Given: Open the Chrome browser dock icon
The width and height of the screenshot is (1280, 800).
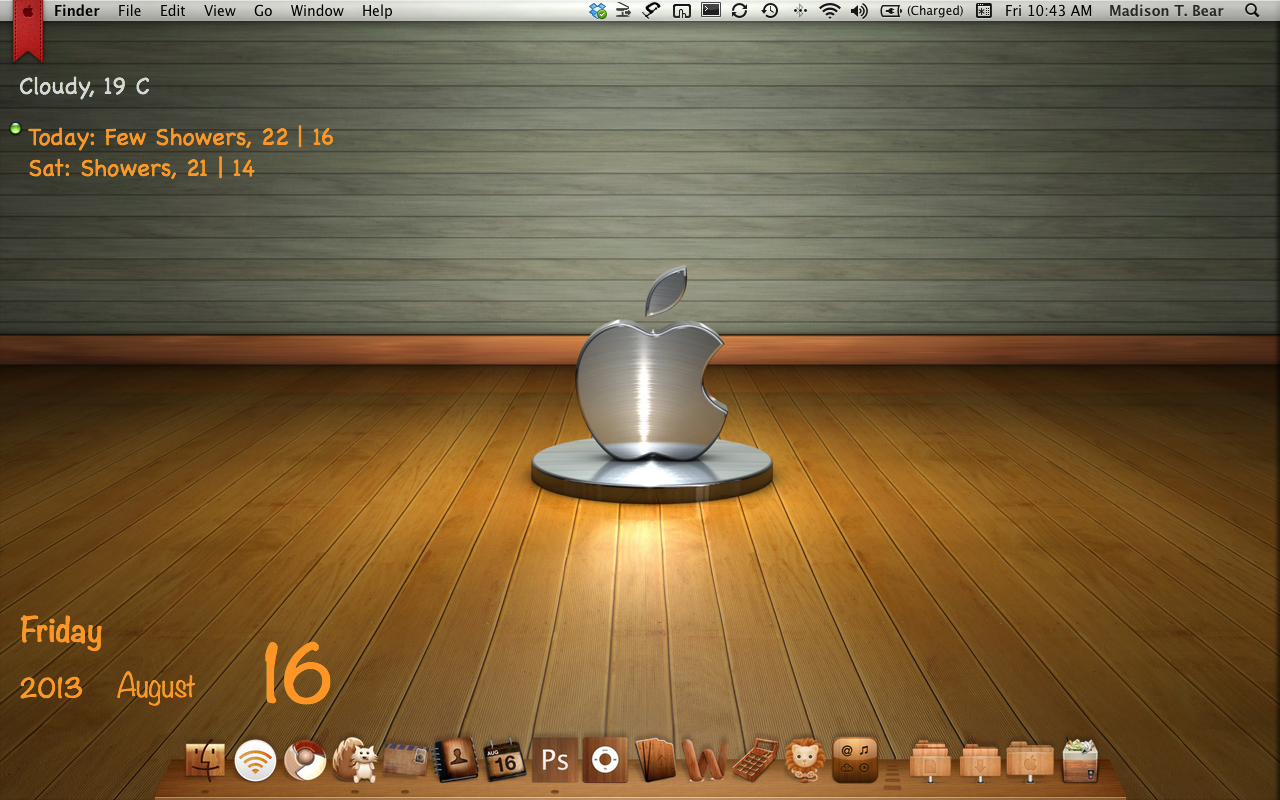Looking at the screenshot, I should point(304,761).
